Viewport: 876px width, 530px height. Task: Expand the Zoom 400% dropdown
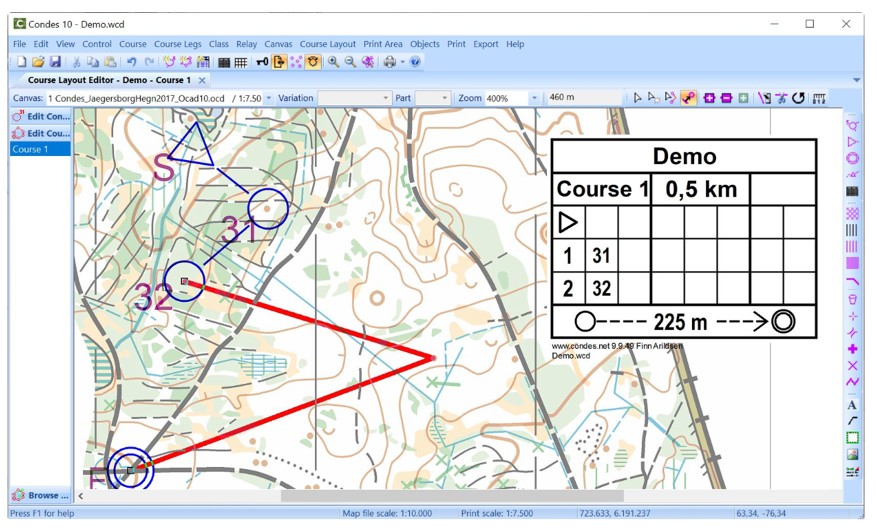(x=534, y=98)
